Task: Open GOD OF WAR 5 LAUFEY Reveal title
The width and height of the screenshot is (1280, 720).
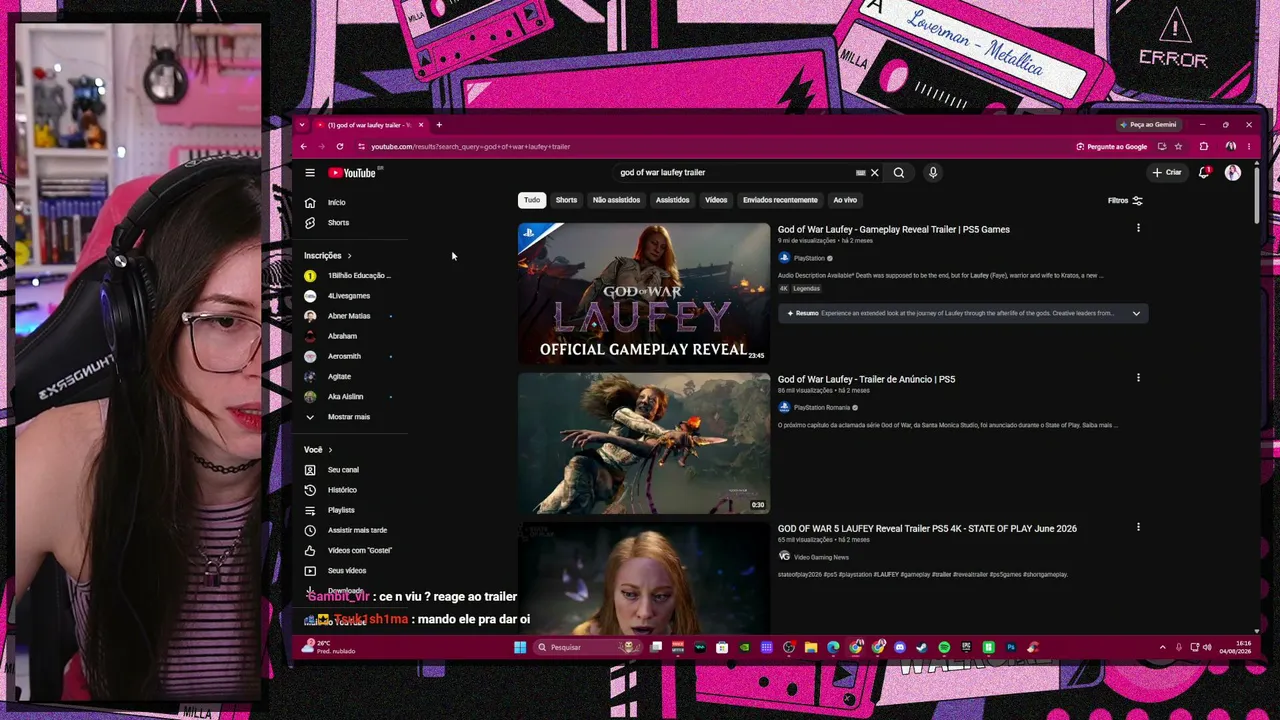Action: pyautogui.click(x=927, y=528)
